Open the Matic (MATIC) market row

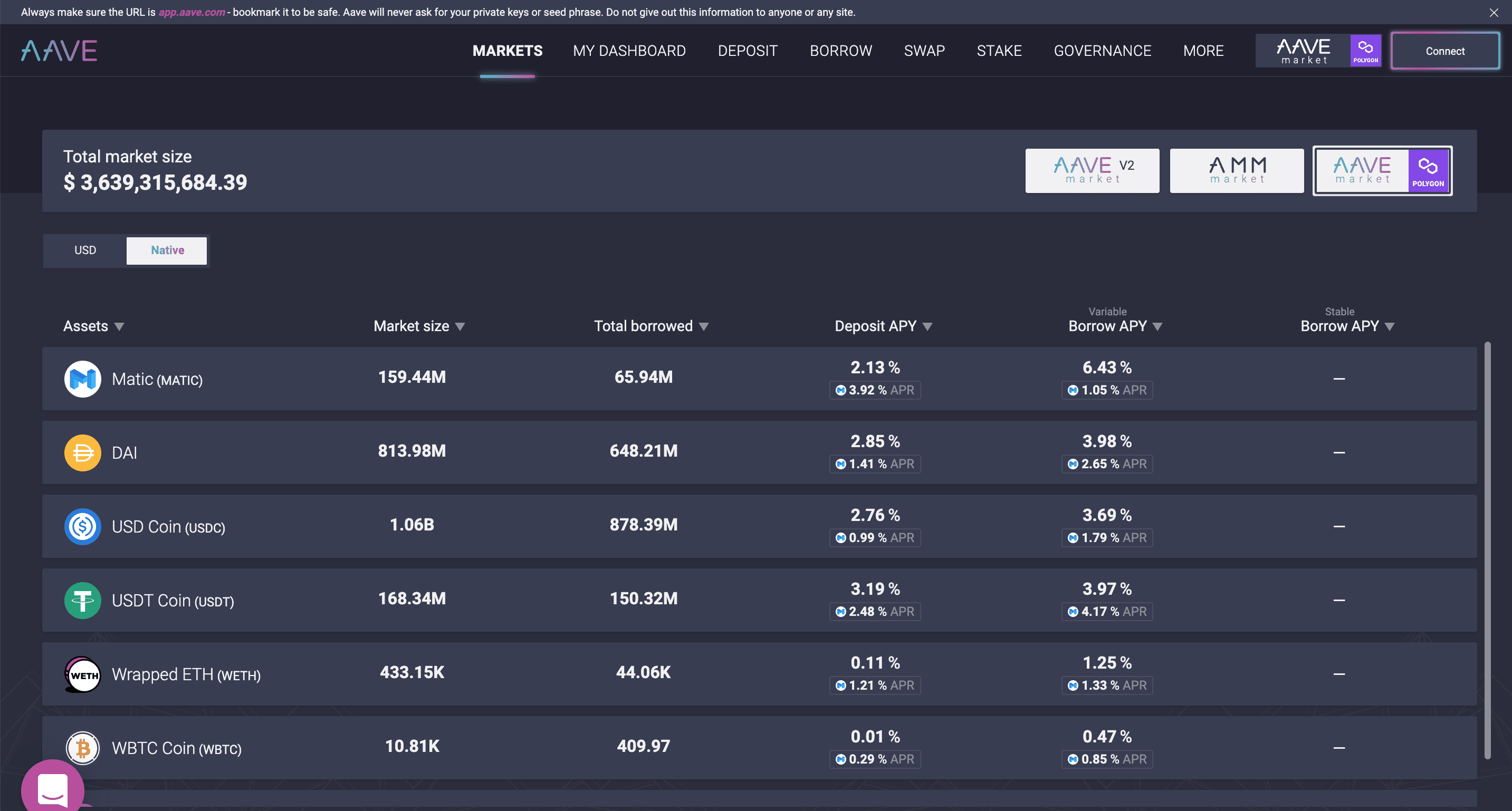(x=760, y=379)
